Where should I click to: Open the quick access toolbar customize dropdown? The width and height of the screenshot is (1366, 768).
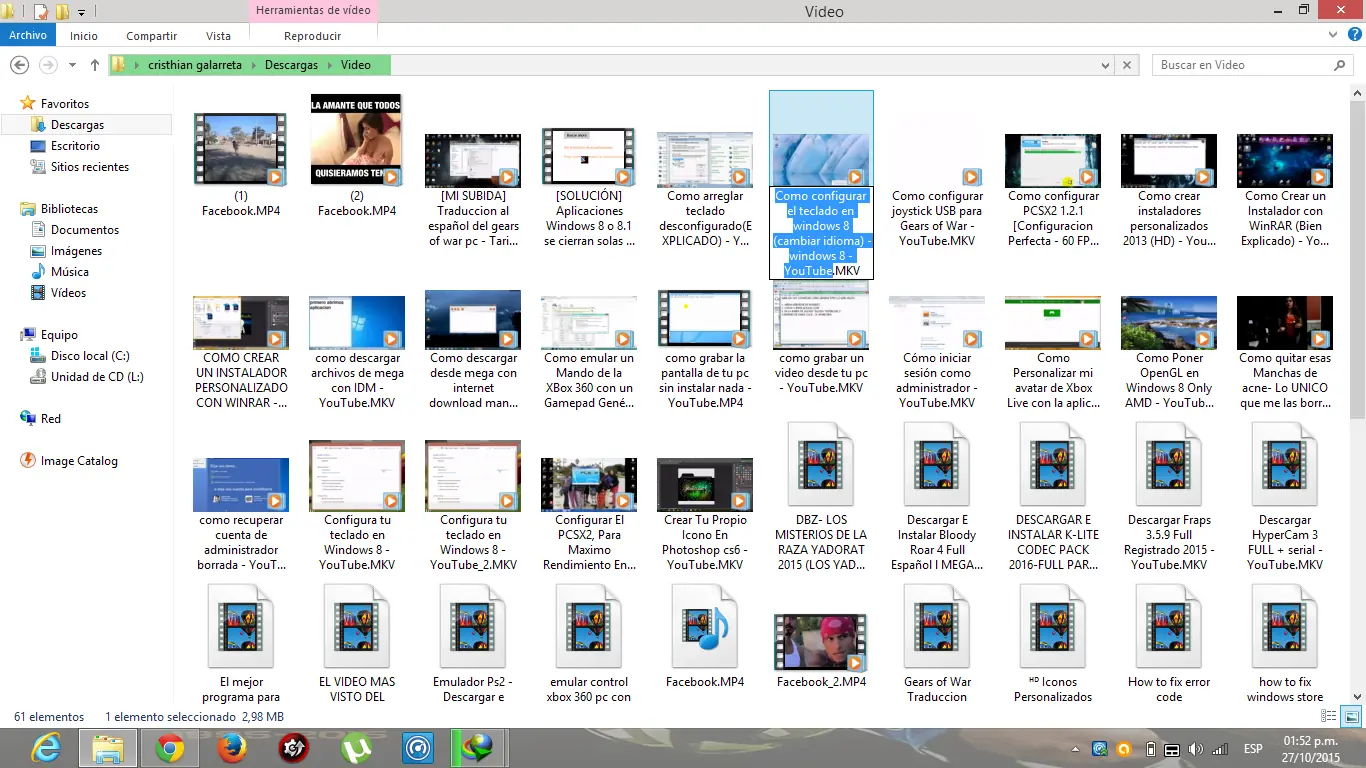[x=82, y=12]
